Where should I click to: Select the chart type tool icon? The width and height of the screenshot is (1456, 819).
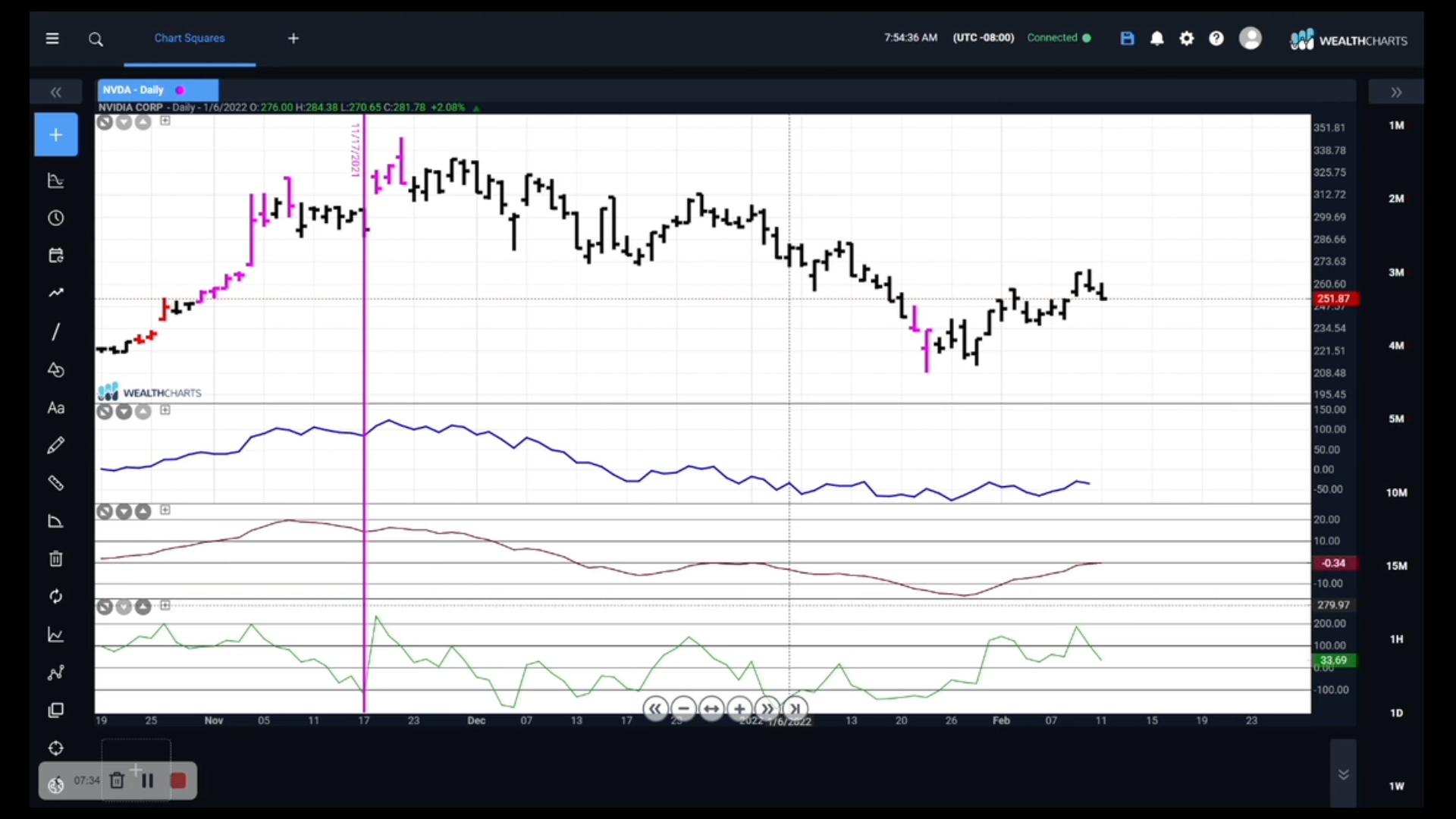point(56,180)
